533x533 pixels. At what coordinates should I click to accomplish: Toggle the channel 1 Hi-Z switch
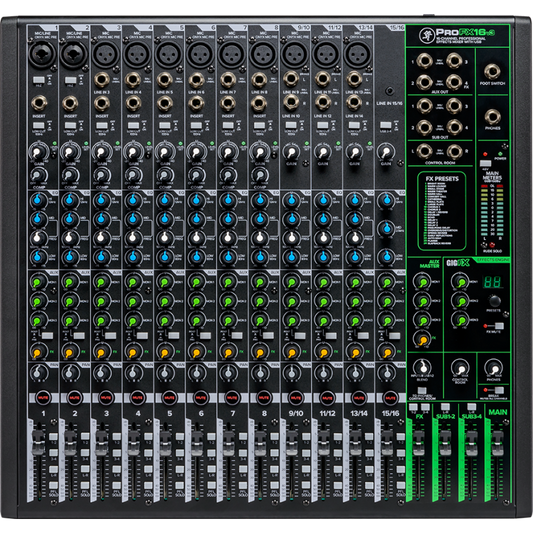click(39, 80)
